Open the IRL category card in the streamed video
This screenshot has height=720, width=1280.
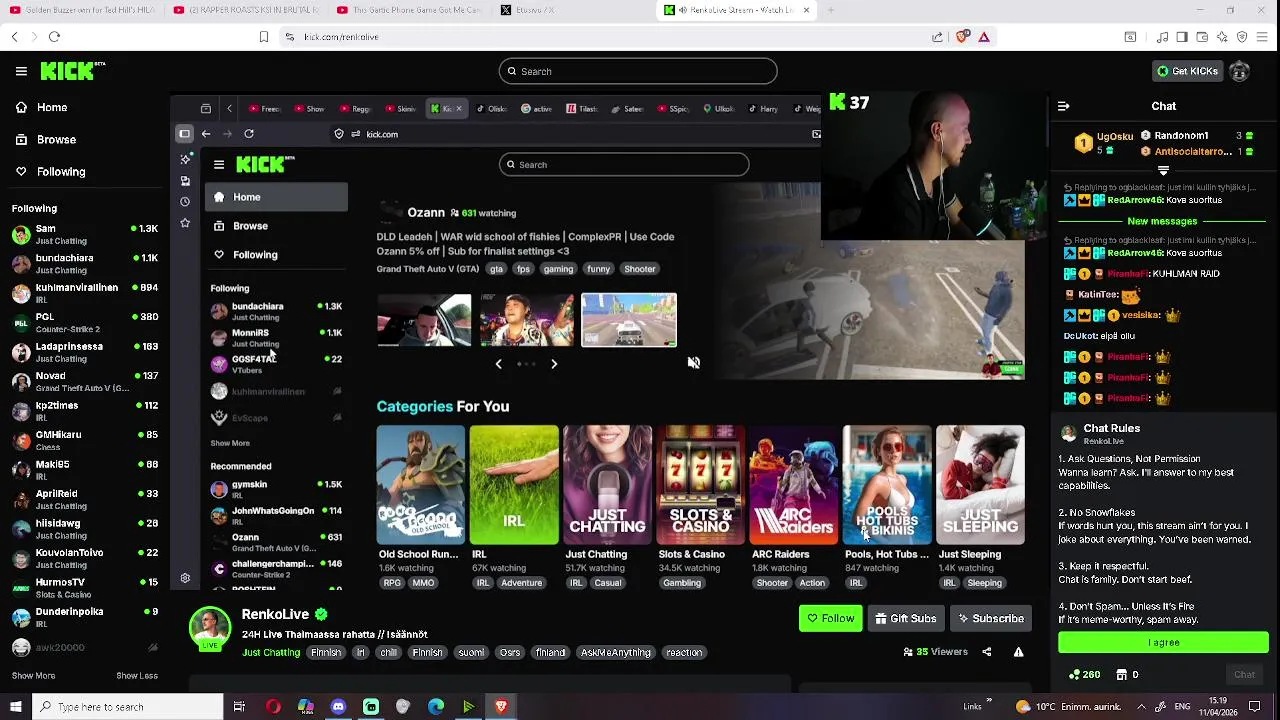coord(514,486)
